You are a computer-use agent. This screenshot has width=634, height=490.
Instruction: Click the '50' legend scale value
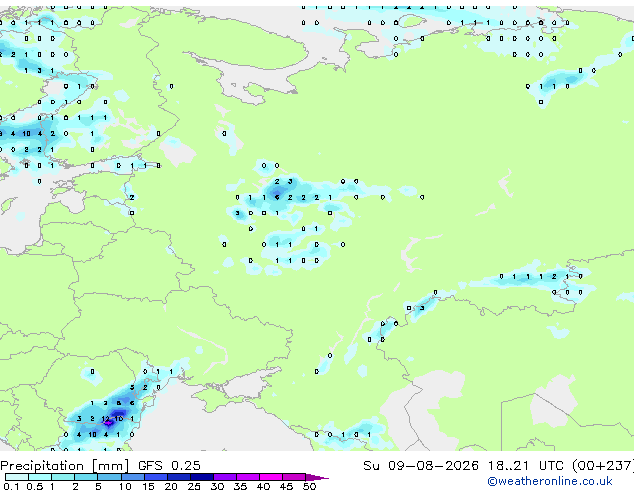(x=309, y=486)
